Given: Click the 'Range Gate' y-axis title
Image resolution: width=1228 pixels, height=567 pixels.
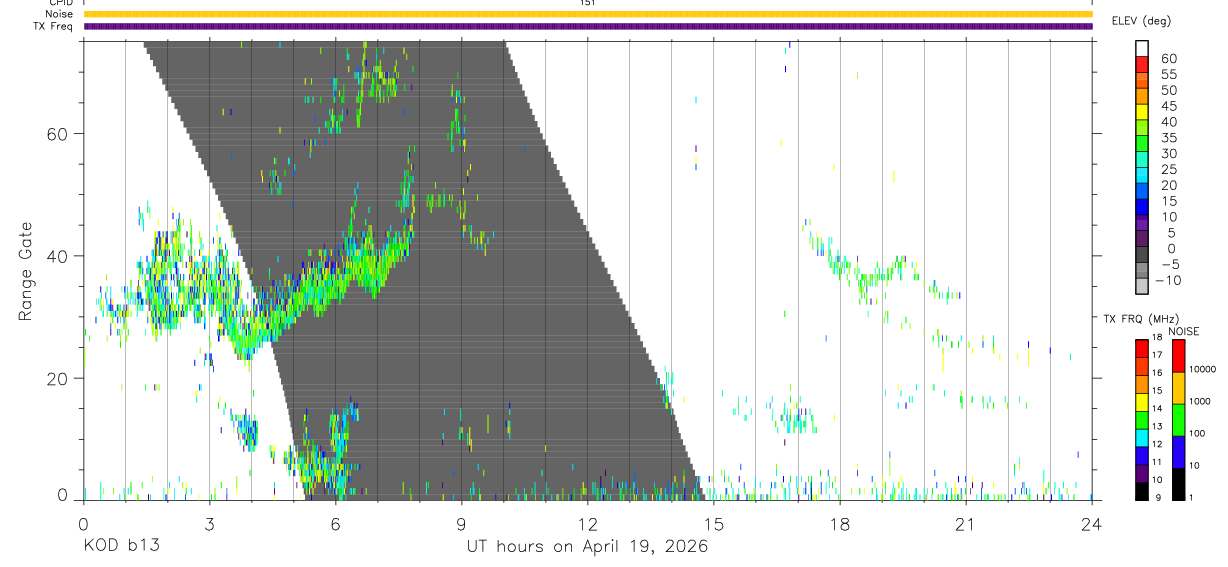Looking at the screenshot, I should [x=26, y=271].
